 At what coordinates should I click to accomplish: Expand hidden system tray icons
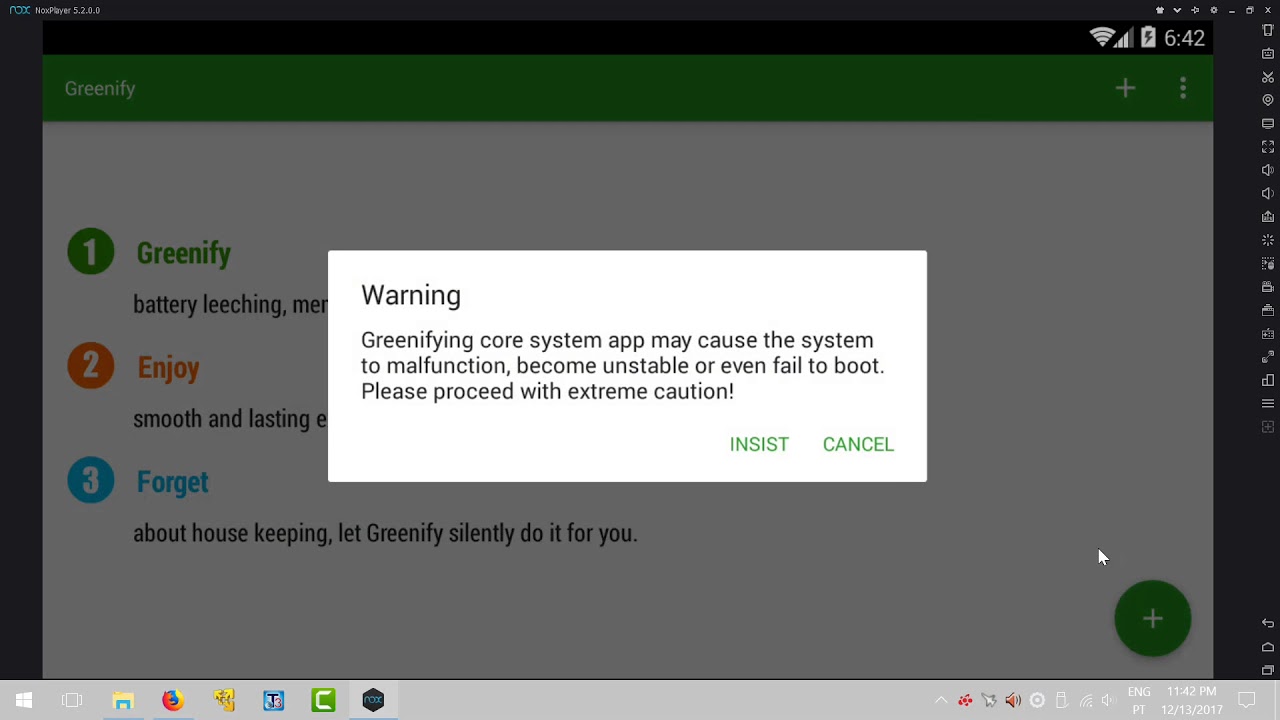click(941, 701)
